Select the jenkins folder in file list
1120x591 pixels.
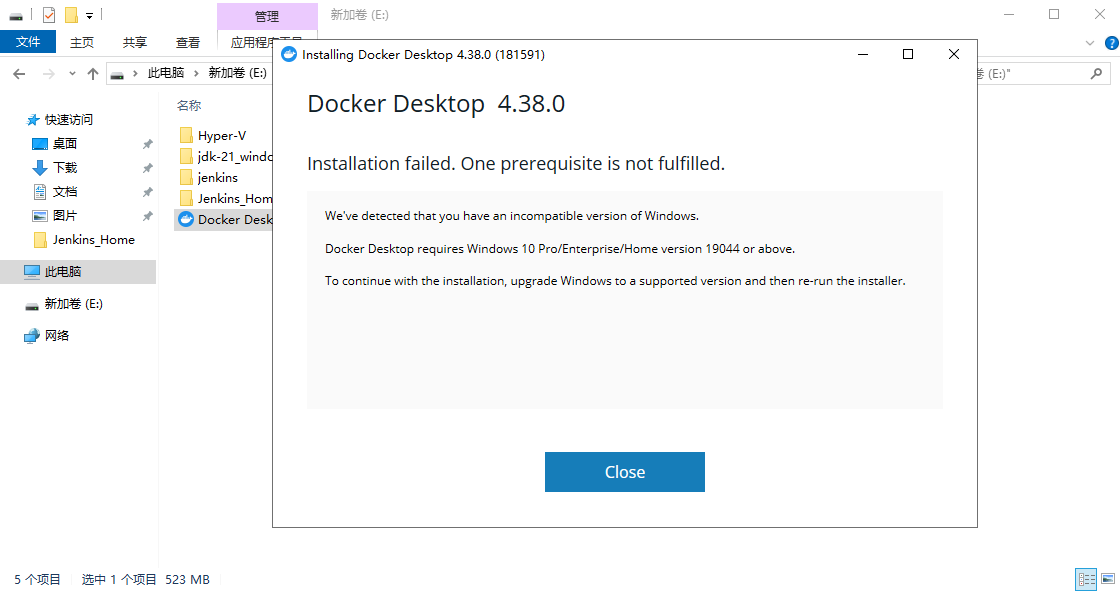(217, 177)
